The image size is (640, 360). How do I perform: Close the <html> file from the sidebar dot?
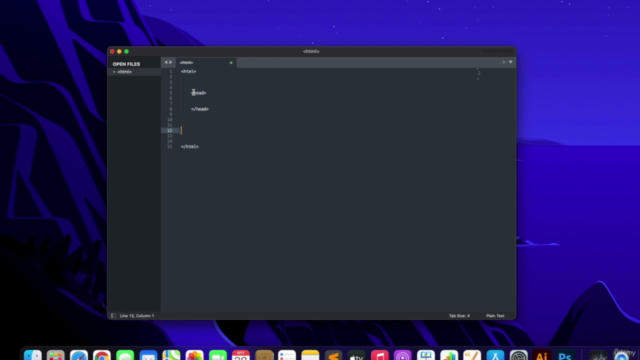tap(114, 72)
